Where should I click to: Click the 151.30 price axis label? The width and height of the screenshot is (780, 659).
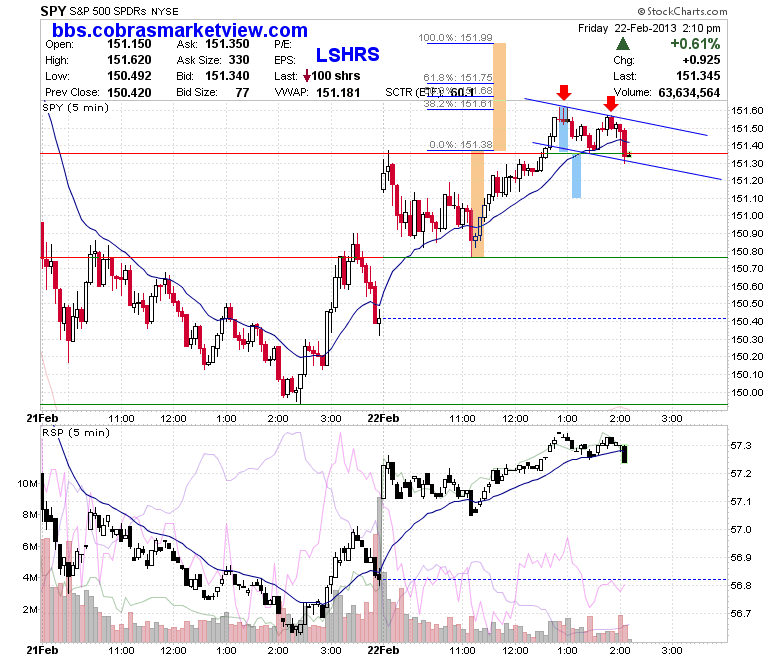click(x=747, y=163)
